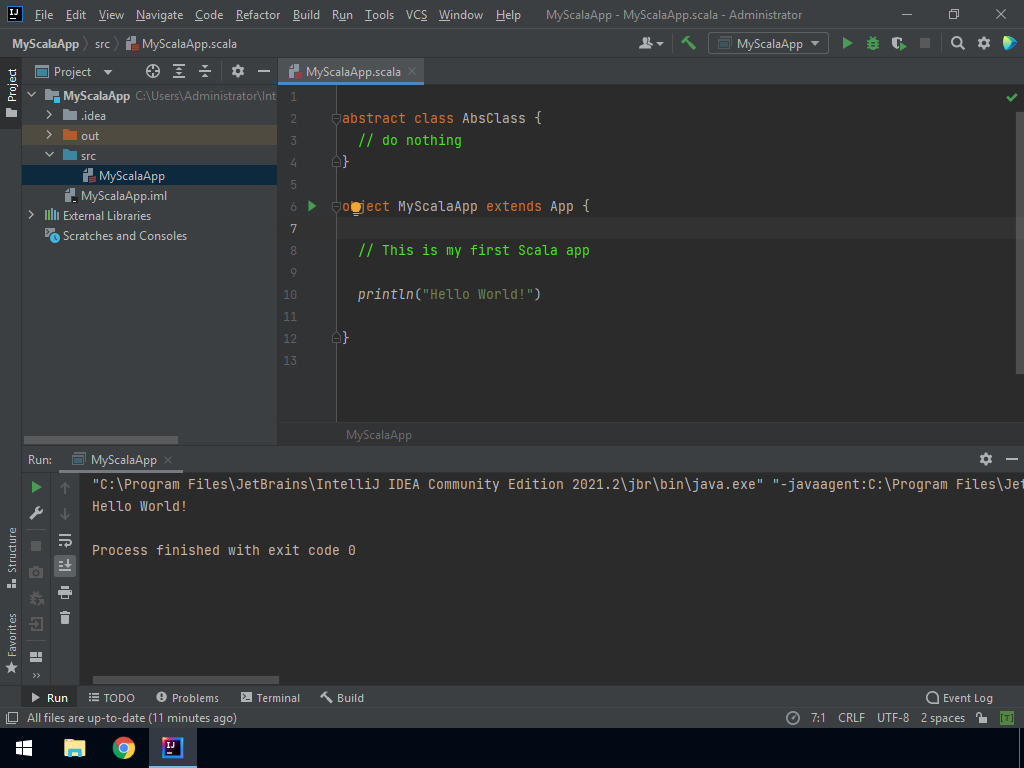Click the UTF-8 encoding in status bar

coord(893,718)
